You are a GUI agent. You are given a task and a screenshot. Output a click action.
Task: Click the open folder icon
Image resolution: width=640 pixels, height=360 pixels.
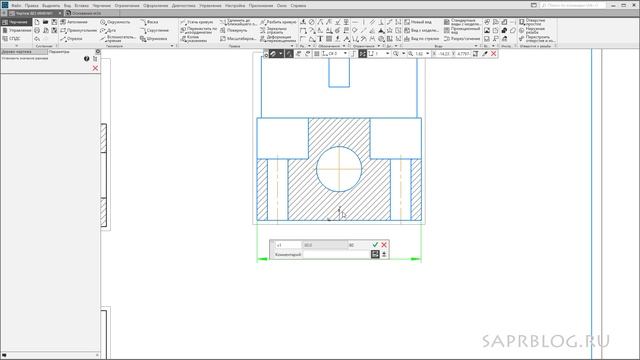tap(46, 22)
